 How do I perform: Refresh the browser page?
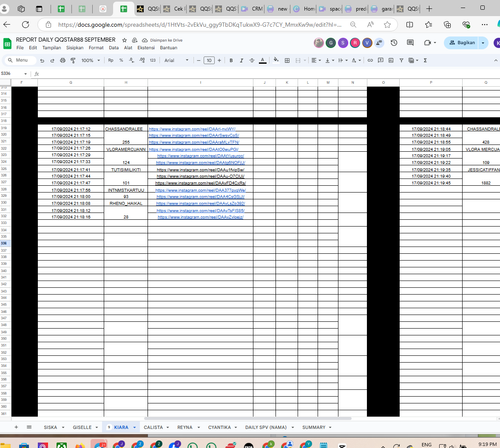[x=25, y=24]
